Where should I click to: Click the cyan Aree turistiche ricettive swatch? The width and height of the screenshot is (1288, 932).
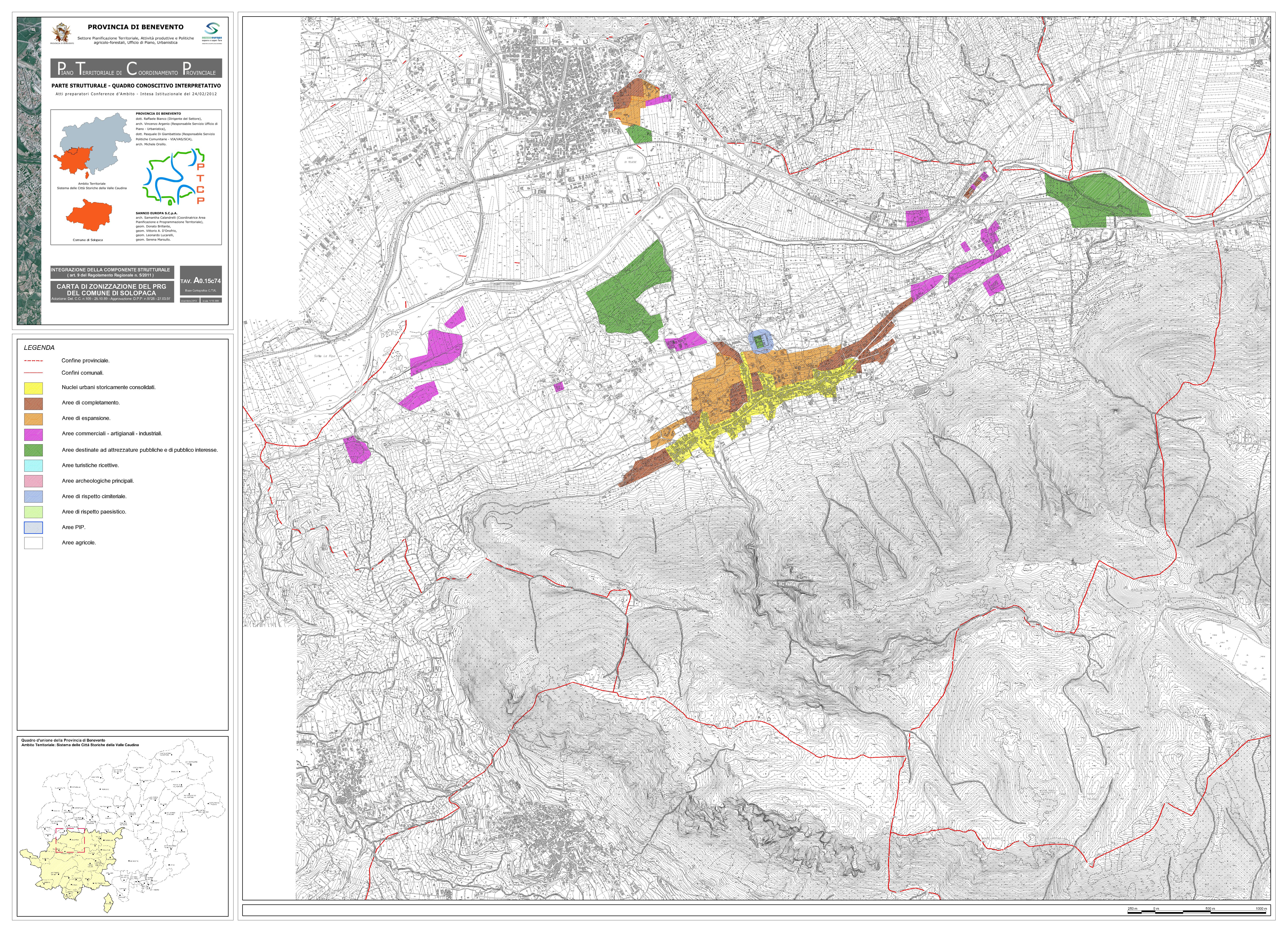click(33, 466)
